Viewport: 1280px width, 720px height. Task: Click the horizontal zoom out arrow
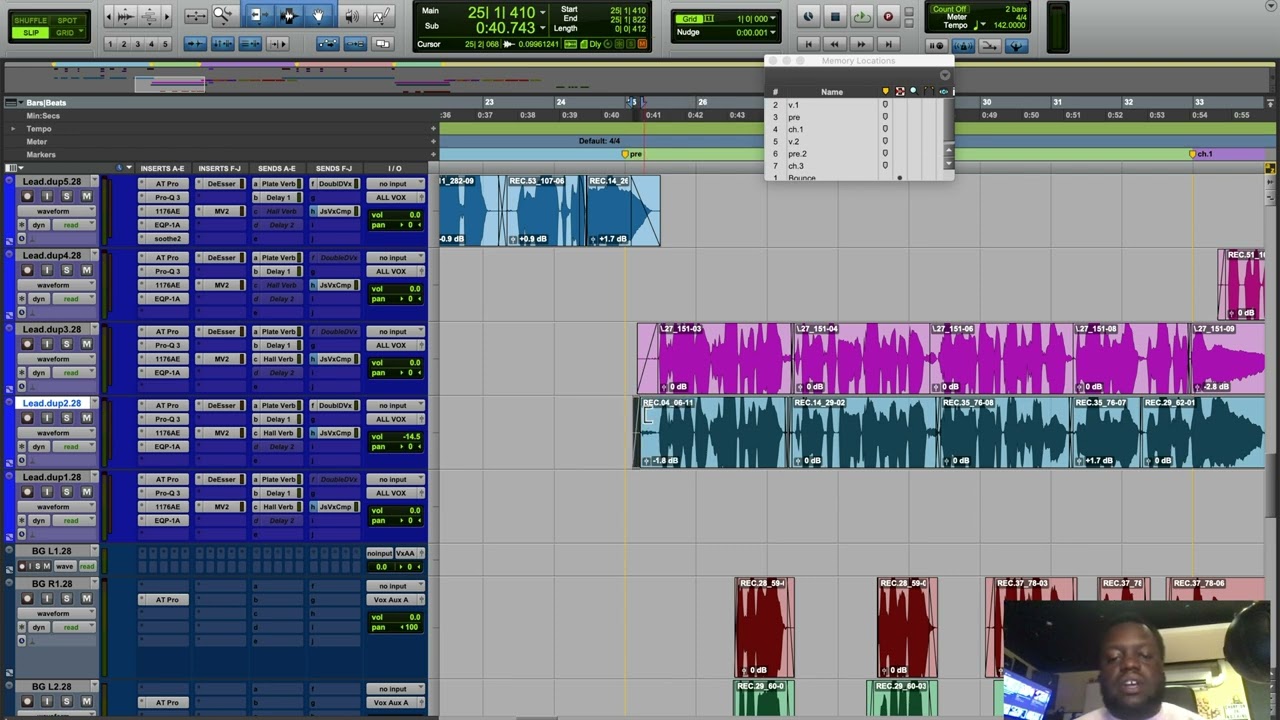click(x=109, y=15)
